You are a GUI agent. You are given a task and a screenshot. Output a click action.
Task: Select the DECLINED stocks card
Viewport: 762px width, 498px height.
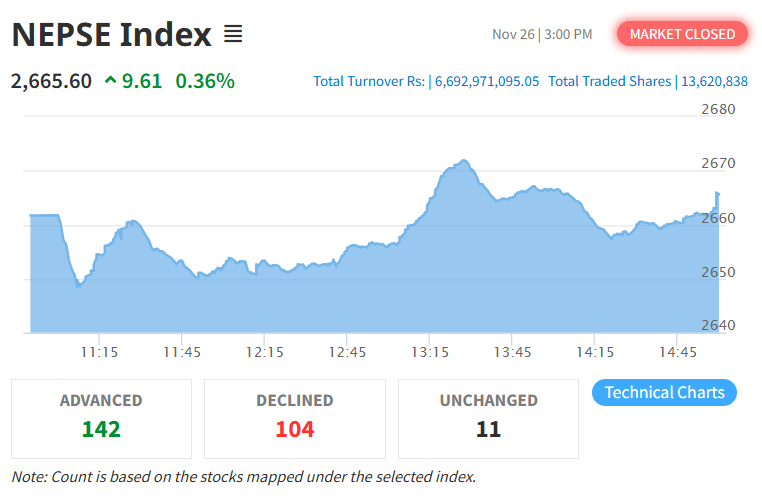tap(294, 418)
